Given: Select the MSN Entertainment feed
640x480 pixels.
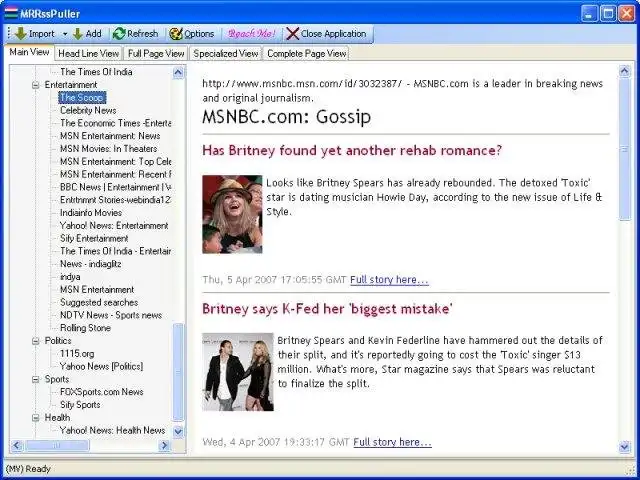Looking at the screenshot, I should (97, 289).
